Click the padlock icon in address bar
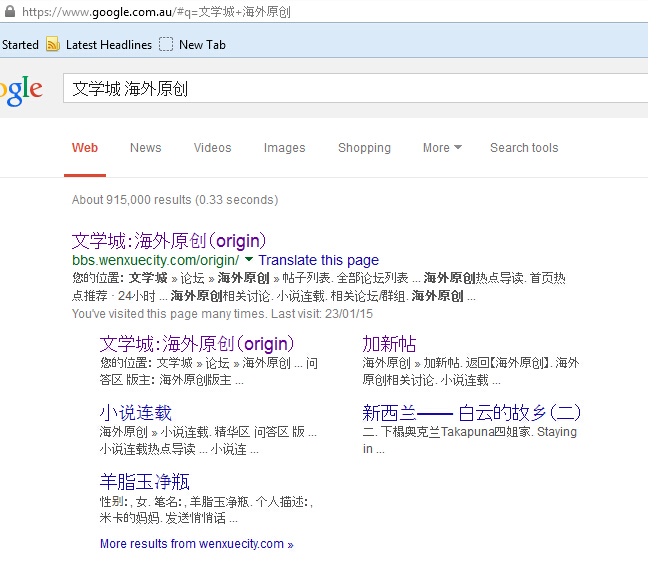 tap(10, 11)
